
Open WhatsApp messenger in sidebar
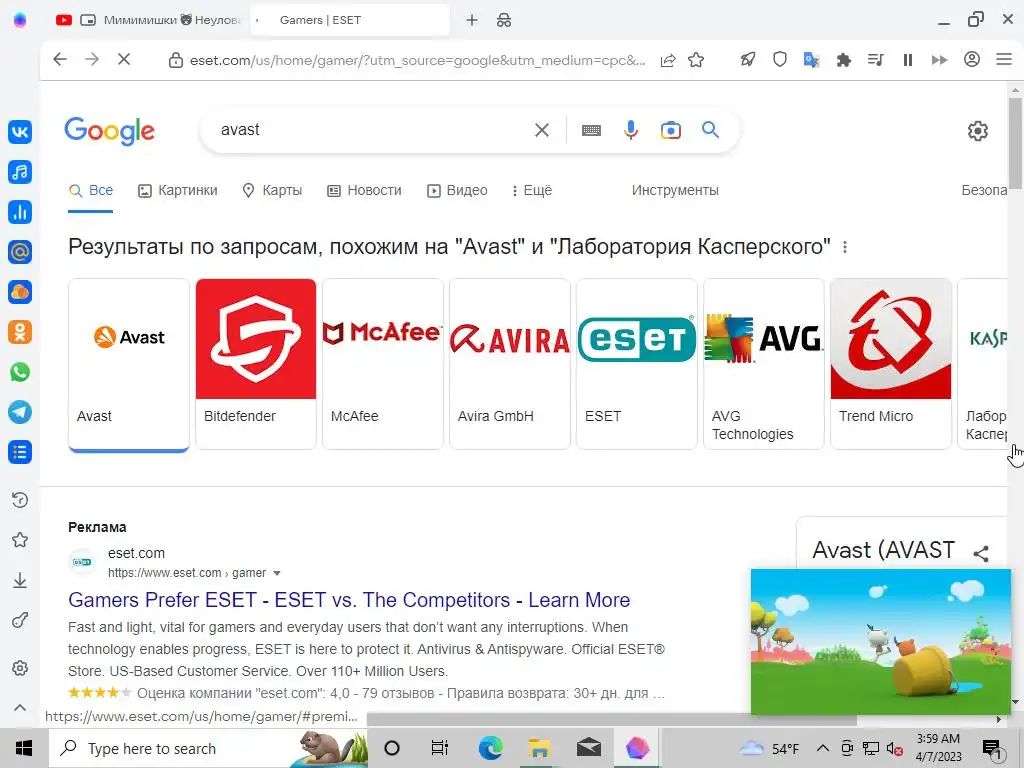(x=20, y=372)
